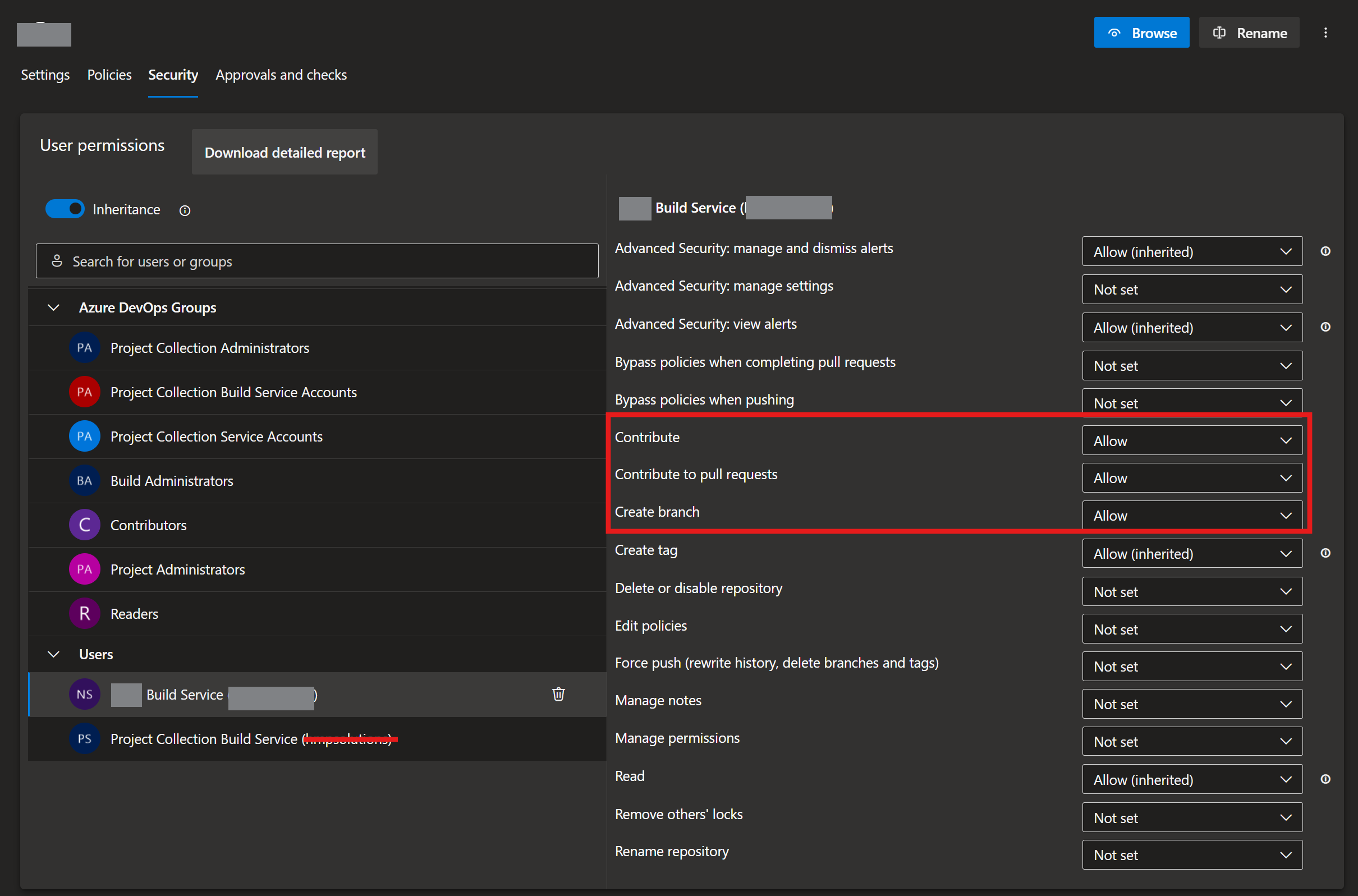
Task: Click the Download detailed report button
Action: [285, 152]
